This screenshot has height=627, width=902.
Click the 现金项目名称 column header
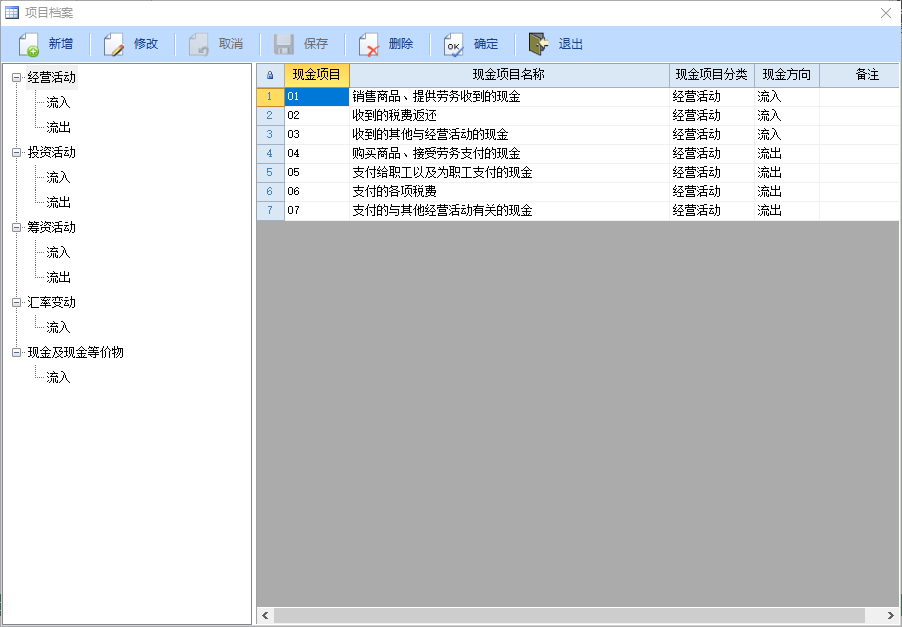tap(509, 75)
